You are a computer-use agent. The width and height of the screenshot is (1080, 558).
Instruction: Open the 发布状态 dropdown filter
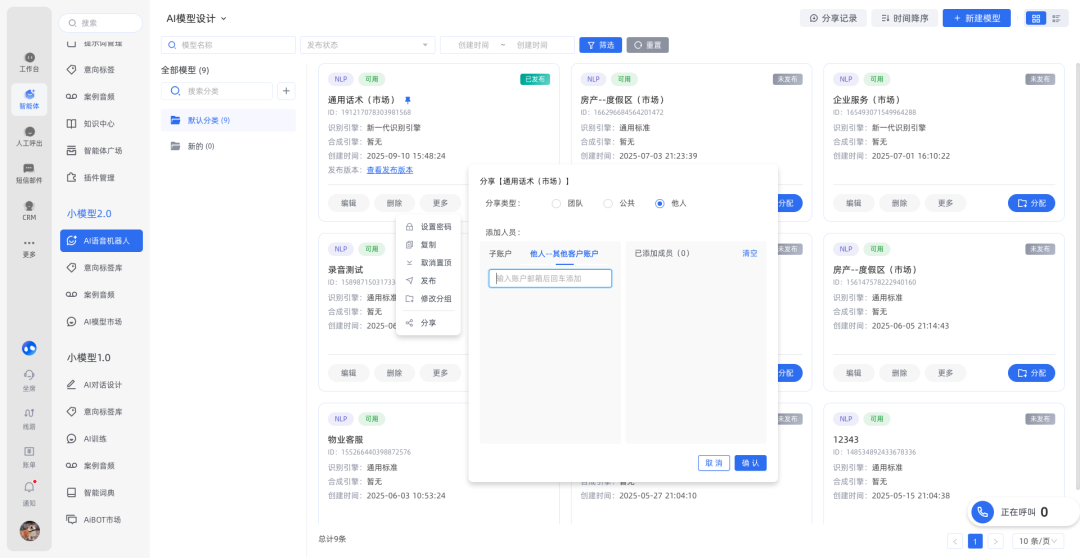click(367, 45)
